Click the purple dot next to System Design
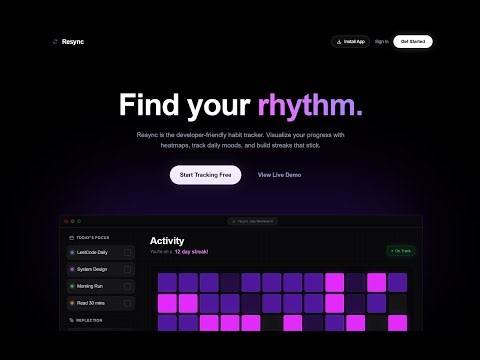The image size is (480, 360). (x=72, y=269)
